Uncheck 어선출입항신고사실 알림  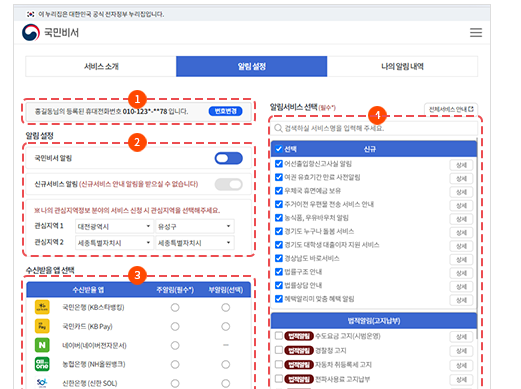(x=279, y=164)
